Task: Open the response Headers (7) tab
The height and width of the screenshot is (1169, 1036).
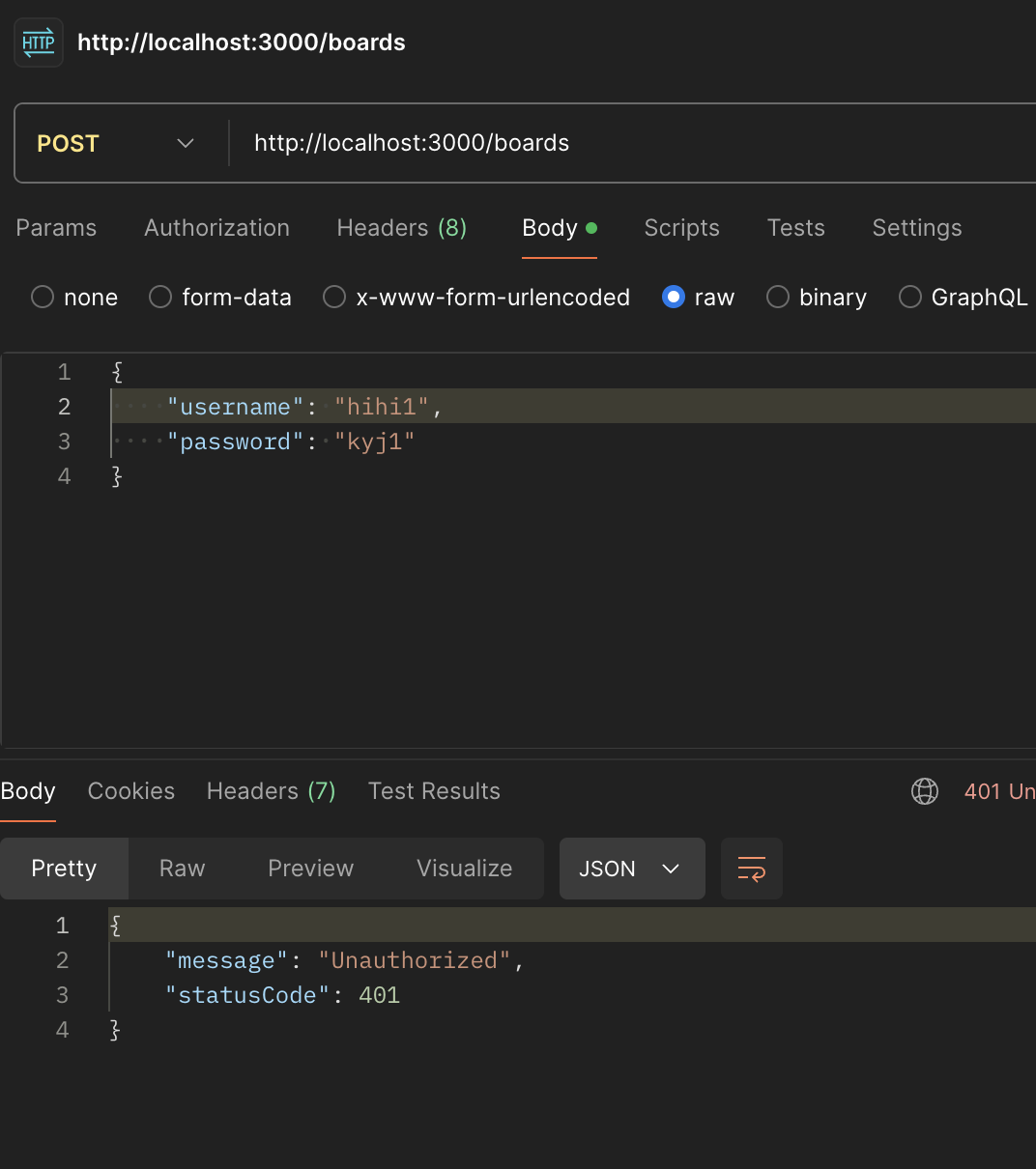Action: 272,791
